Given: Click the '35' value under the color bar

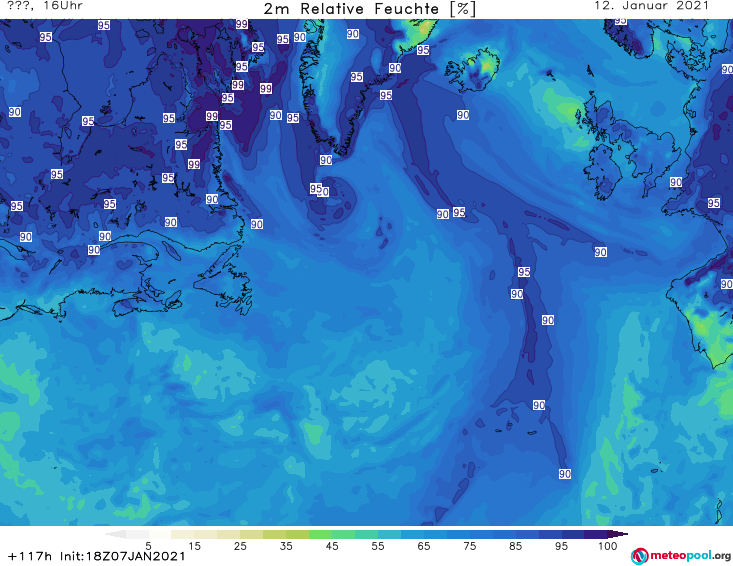Looking at the screenshot, I should click(x=286, y=546).
